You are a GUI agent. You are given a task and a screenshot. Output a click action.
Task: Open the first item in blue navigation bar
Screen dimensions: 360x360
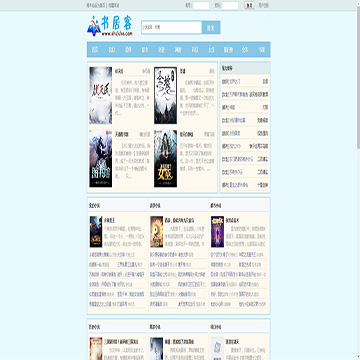tap(95, 50)
